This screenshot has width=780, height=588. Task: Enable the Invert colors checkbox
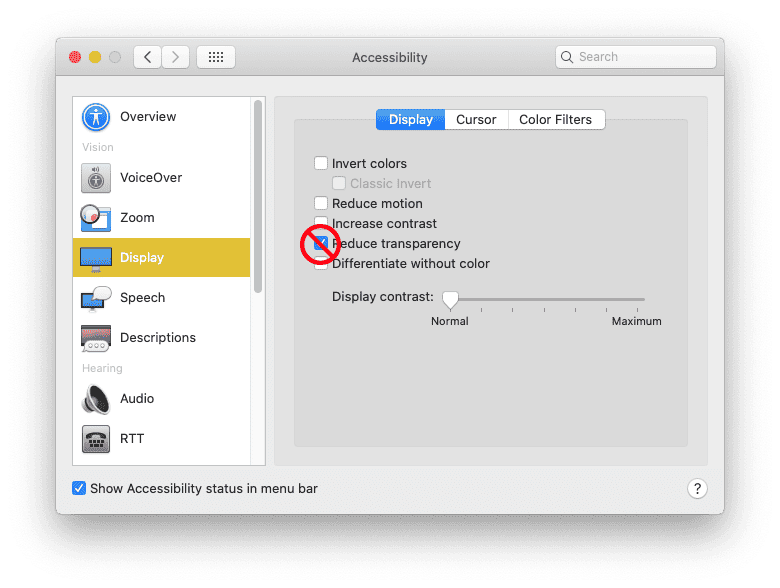321,164
